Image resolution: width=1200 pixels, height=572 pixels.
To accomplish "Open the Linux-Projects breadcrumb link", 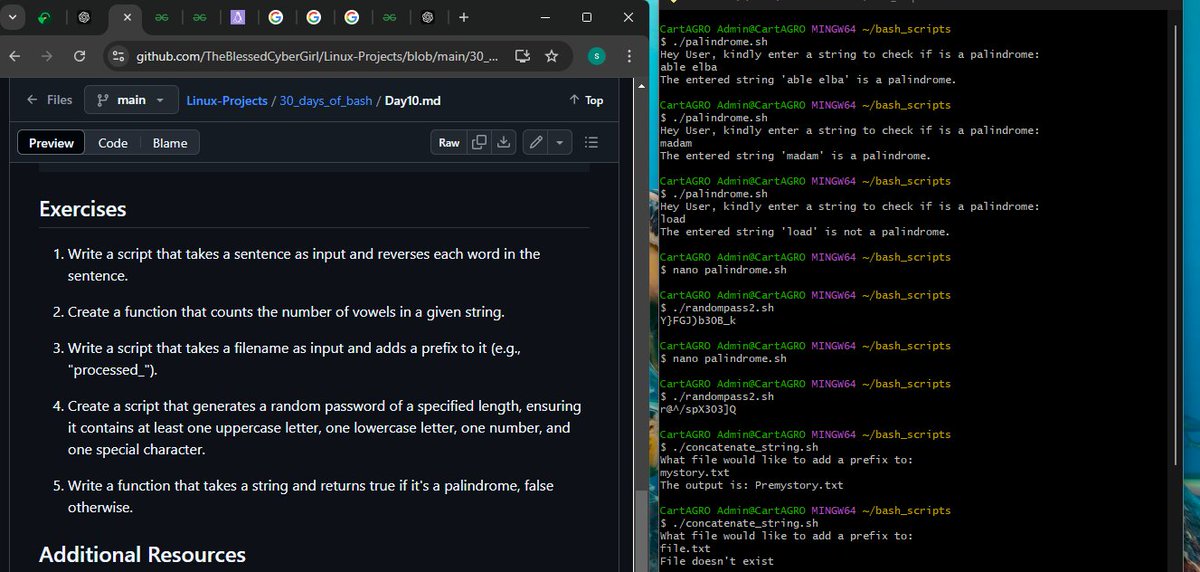I will pos(227,100).
